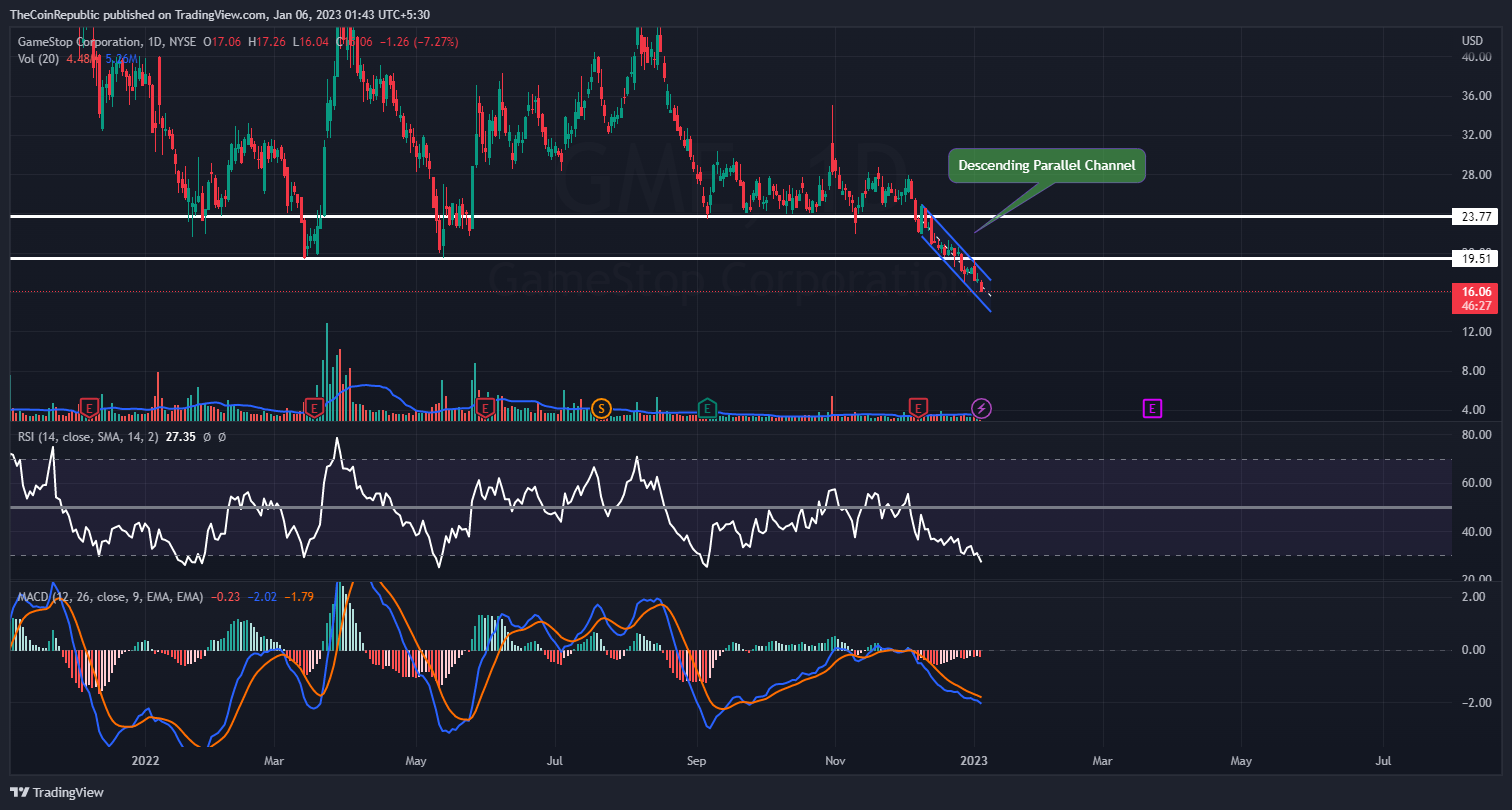Viewport: 1512px width, 810px height.
Task: Click the Sep label on time axis
Action: click(x=697, y=761)
